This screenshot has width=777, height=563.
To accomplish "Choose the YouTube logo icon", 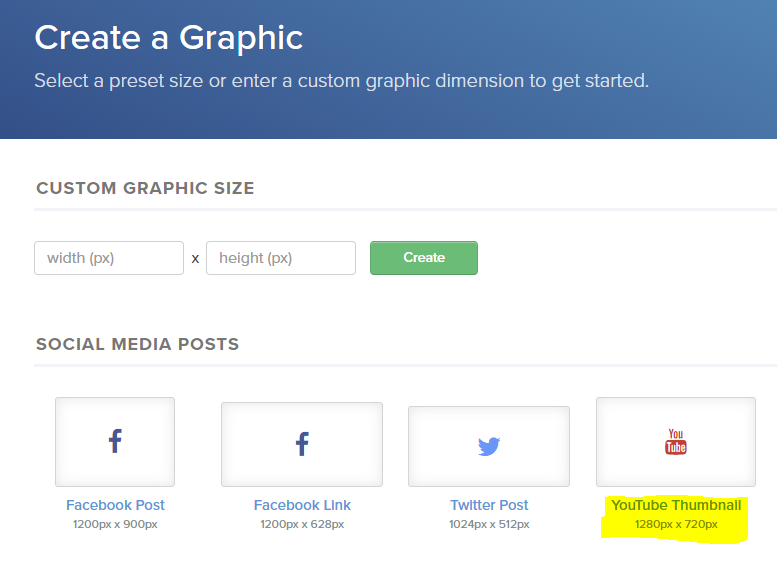I will [x=676, y=442].
